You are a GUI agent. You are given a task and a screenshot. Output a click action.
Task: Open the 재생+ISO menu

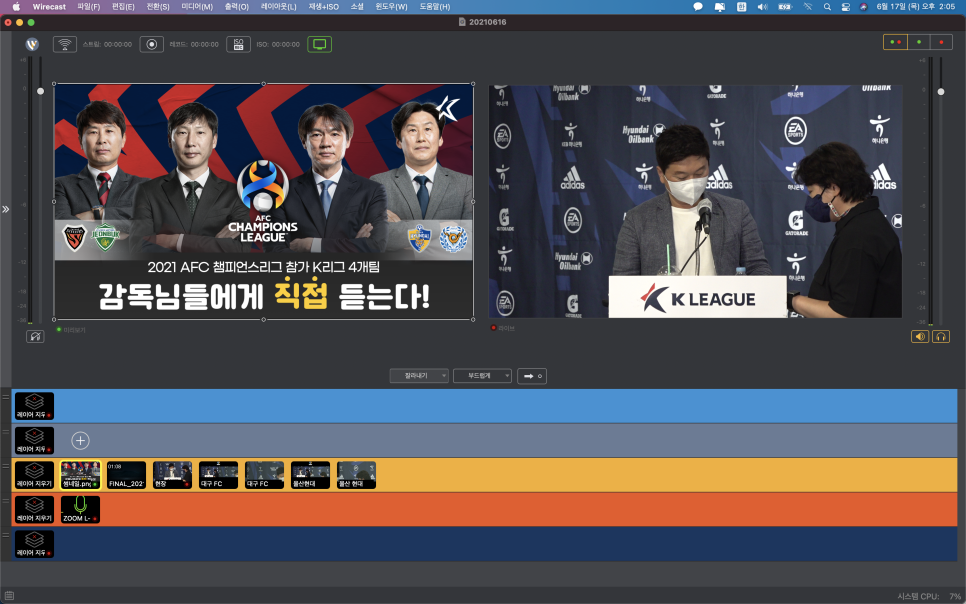(323, 7)
